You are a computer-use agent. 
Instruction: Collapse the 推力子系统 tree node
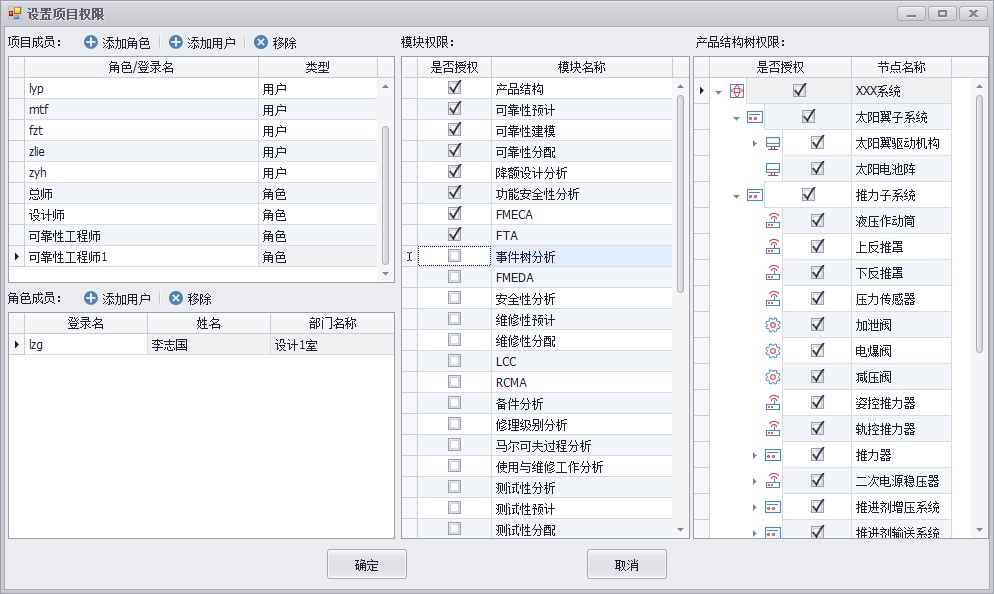point(737,196)
